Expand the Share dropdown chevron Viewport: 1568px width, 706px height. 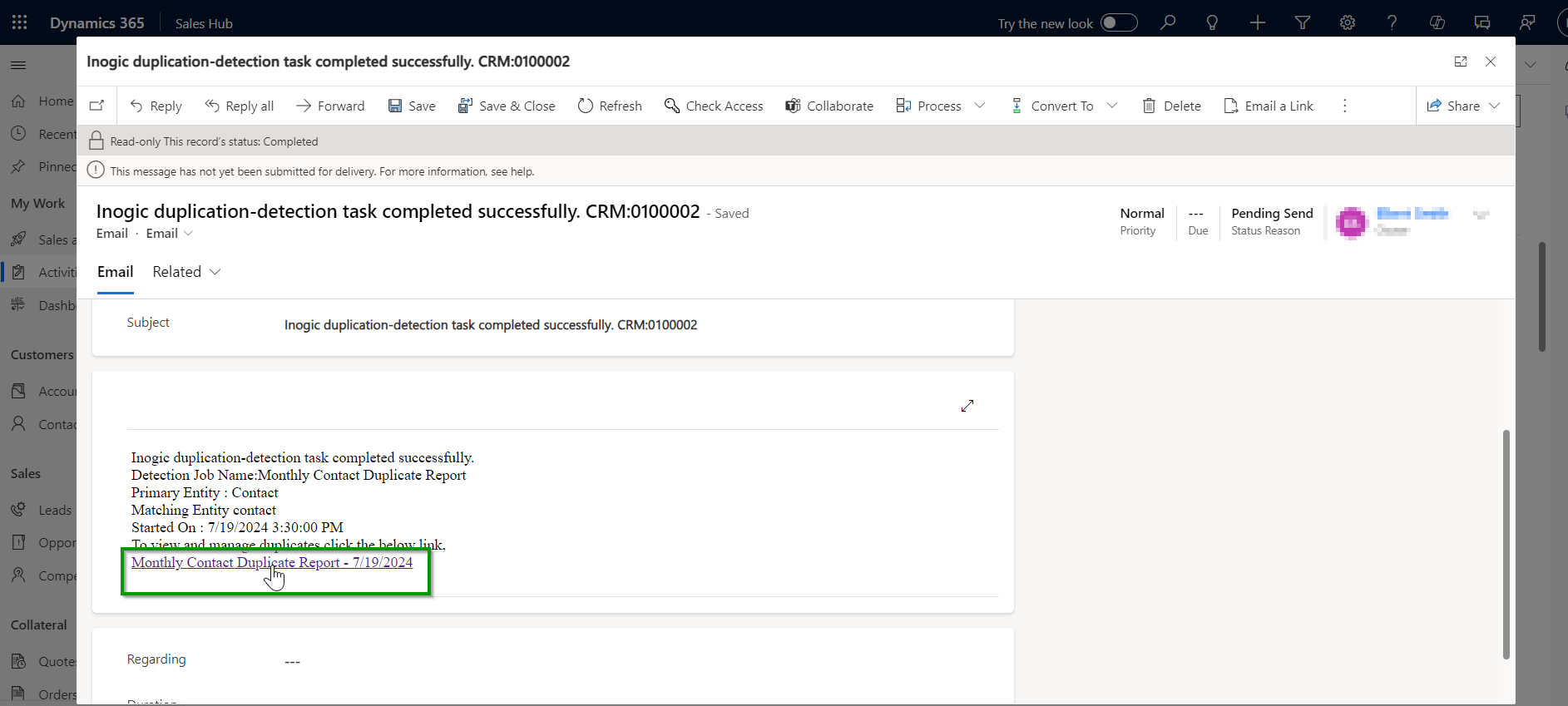1495,106
